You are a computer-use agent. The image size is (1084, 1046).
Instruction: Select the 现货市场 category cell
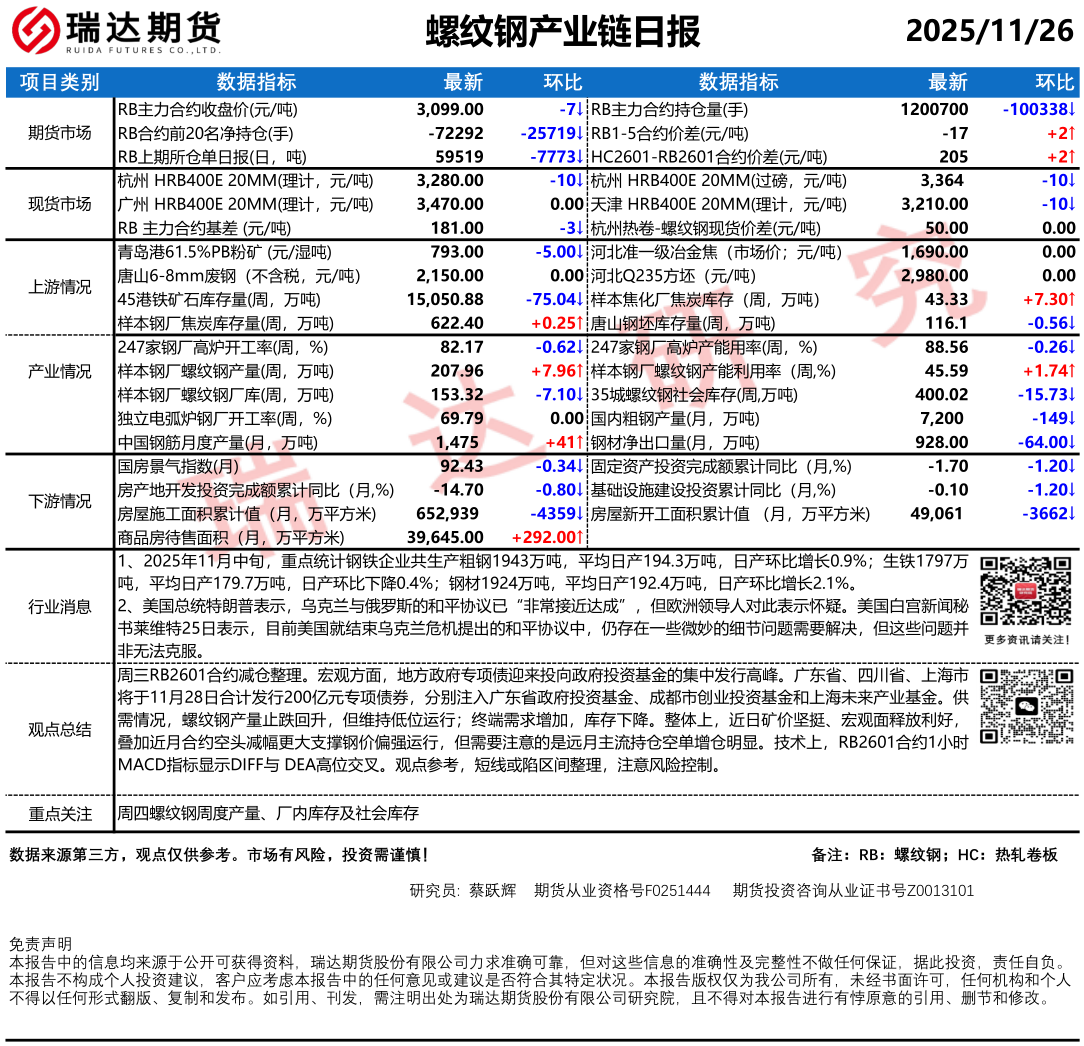59,204
